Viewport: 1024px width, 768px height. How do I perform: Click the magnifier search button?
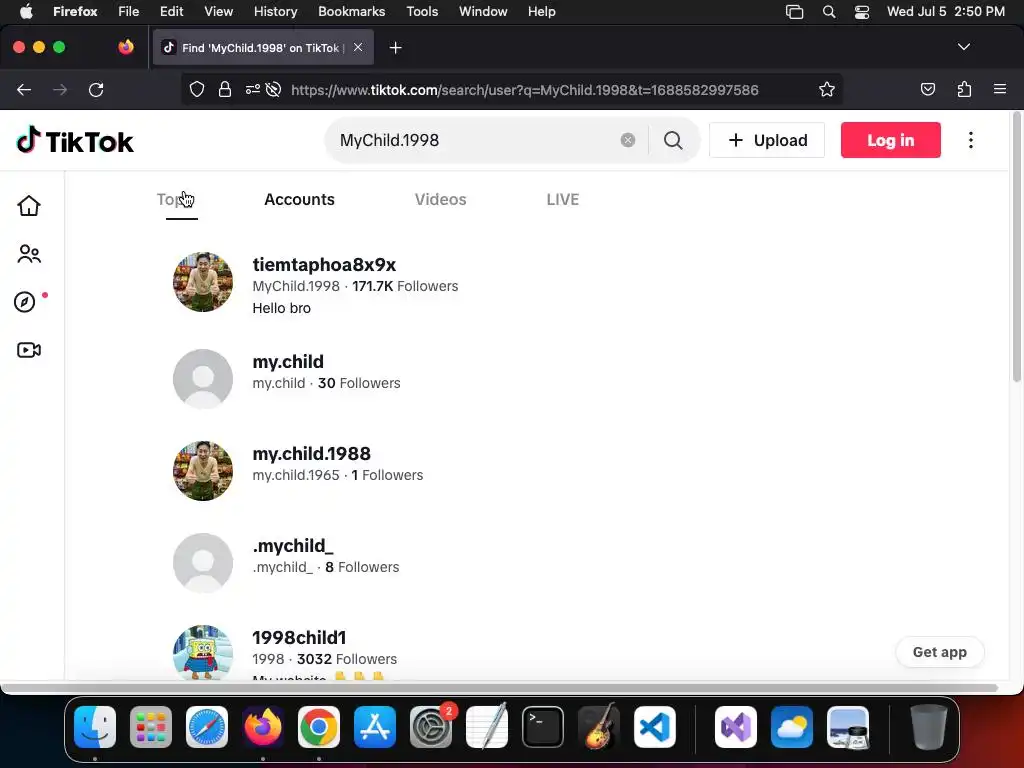(x=673, y=140)
